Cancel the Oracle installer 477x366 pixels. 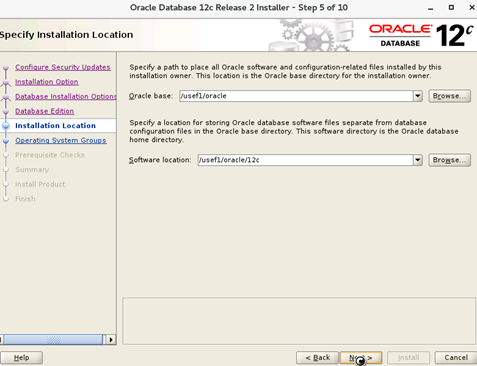coord(456,358)
